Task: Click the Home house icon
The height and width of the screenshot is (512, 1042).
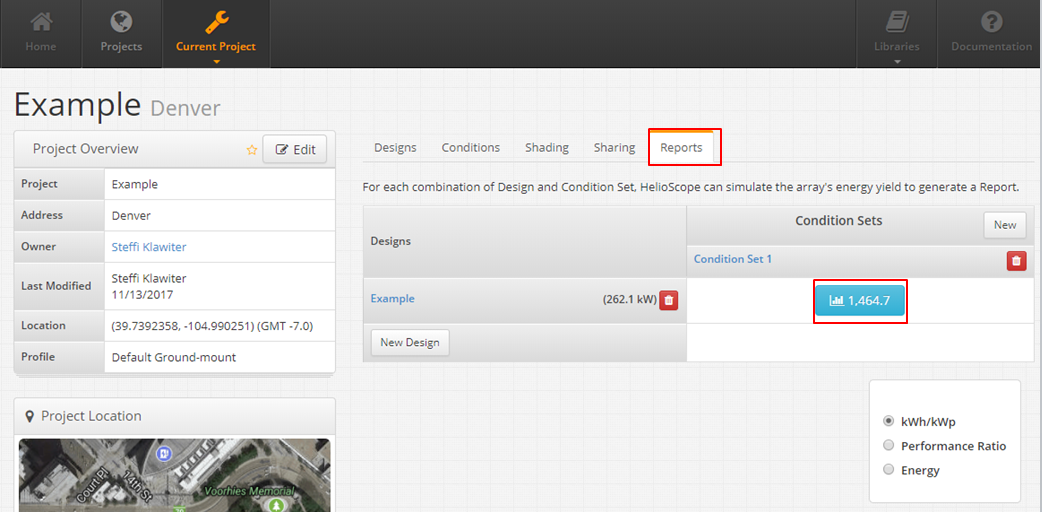Action: (40, 22)
